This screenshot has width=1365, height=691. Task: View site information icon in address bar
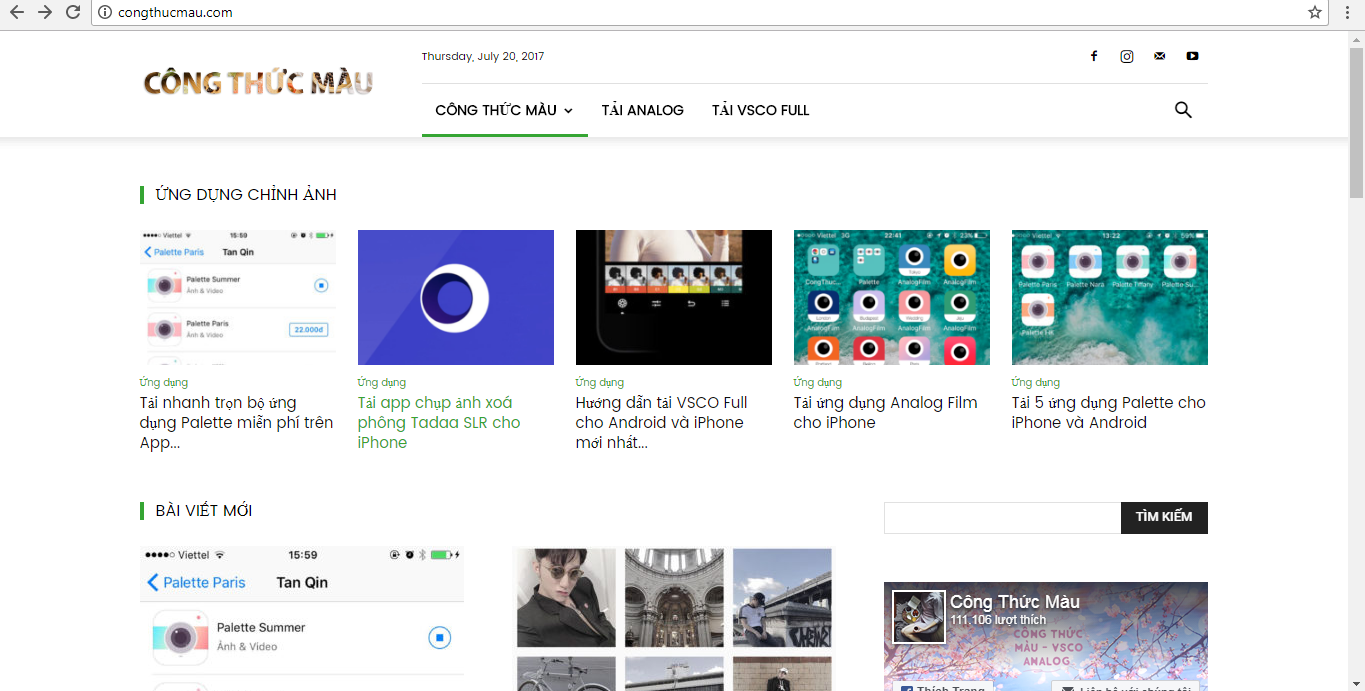pos(104,12)
